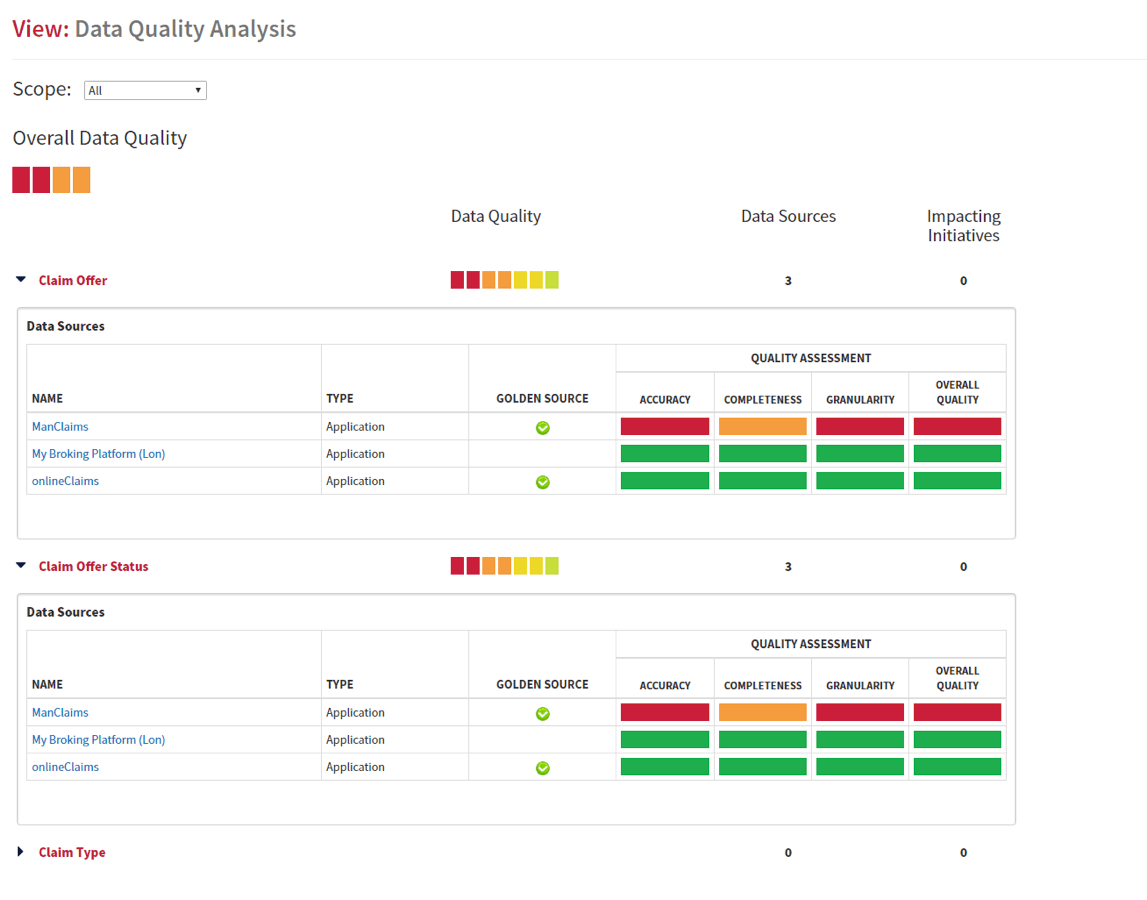
Task: Click My Broking Platform Overall Quality bar under Claim Offer
Action: click(958, 454)
